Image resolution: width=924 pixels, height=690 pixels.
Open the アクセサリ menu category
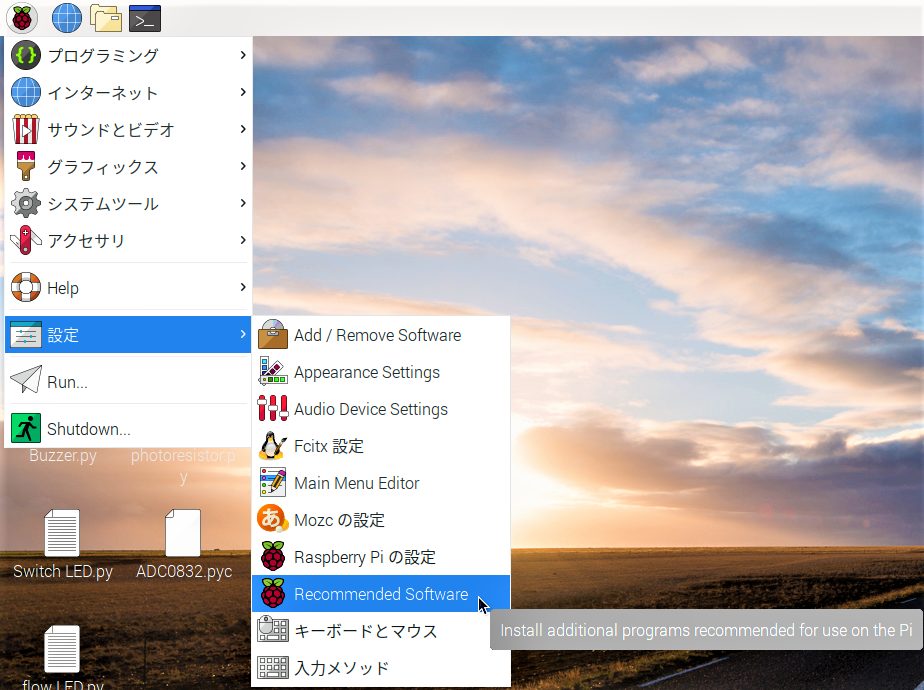128,240
